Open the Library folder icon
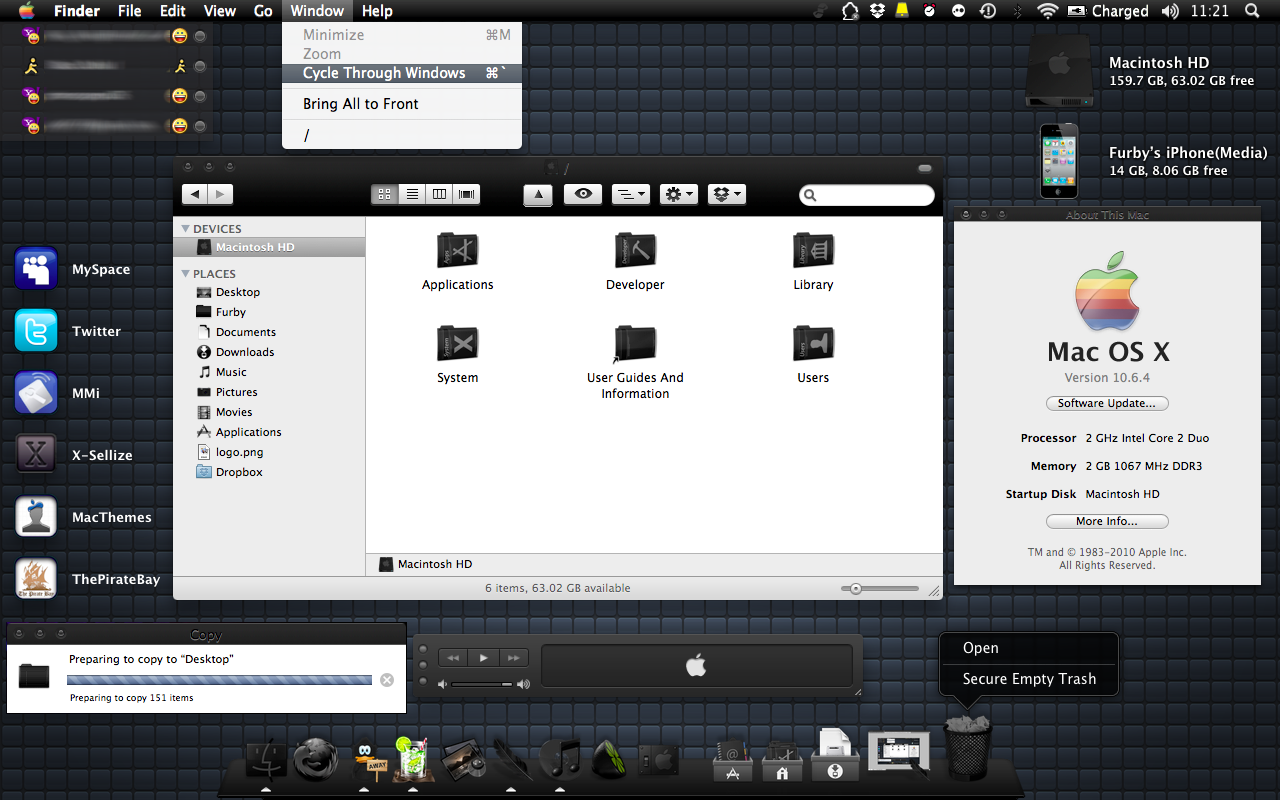The height and width of the screenshot is (800, 1280). point(813,250)
